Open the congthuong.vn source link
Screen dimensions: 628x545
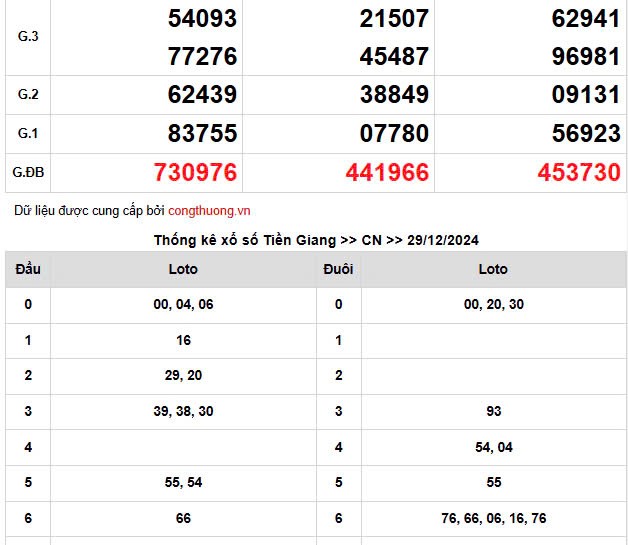[209, 211]
